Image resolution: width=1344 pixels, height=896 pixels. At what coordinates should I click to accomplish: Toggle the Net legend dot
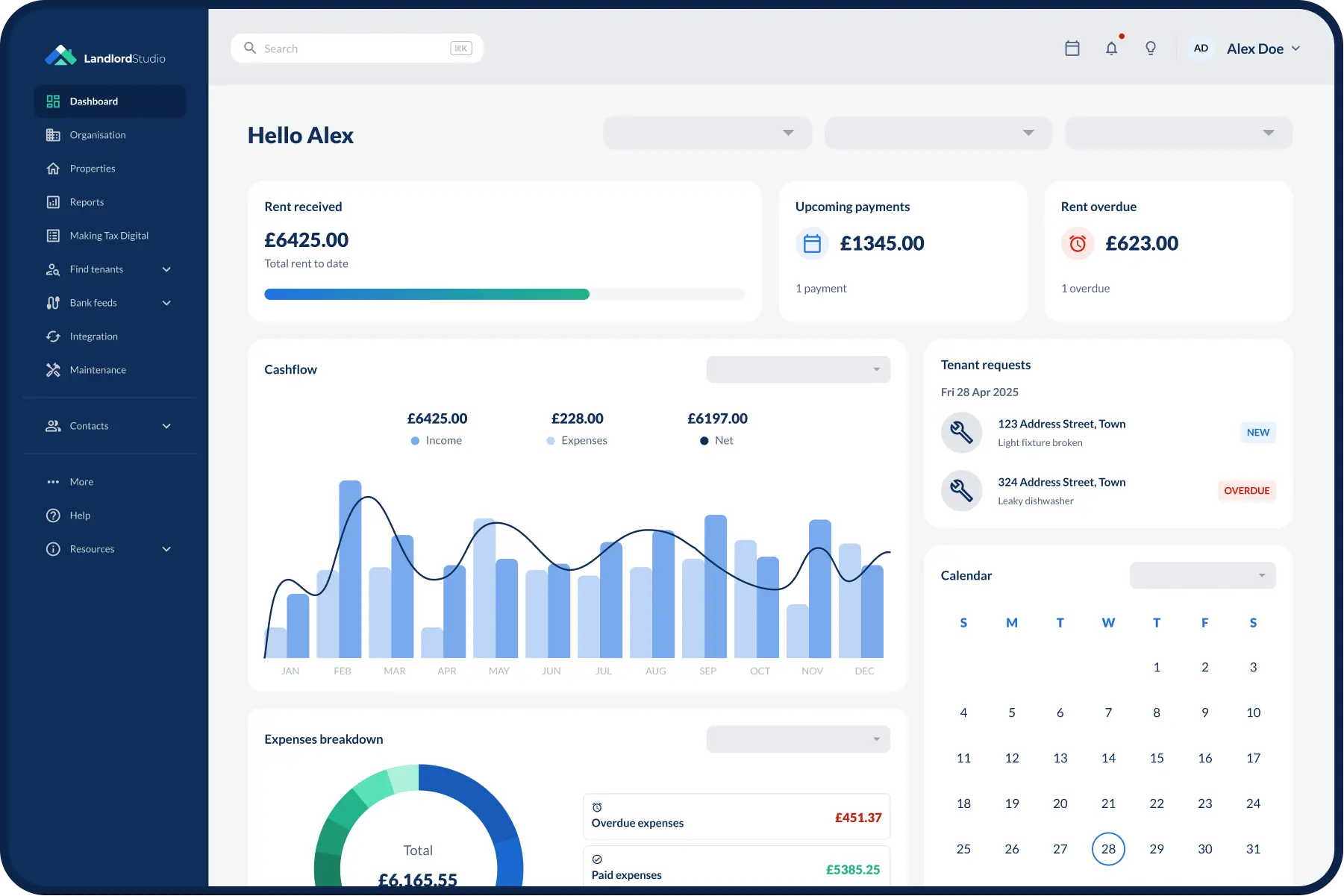[704, 441]
